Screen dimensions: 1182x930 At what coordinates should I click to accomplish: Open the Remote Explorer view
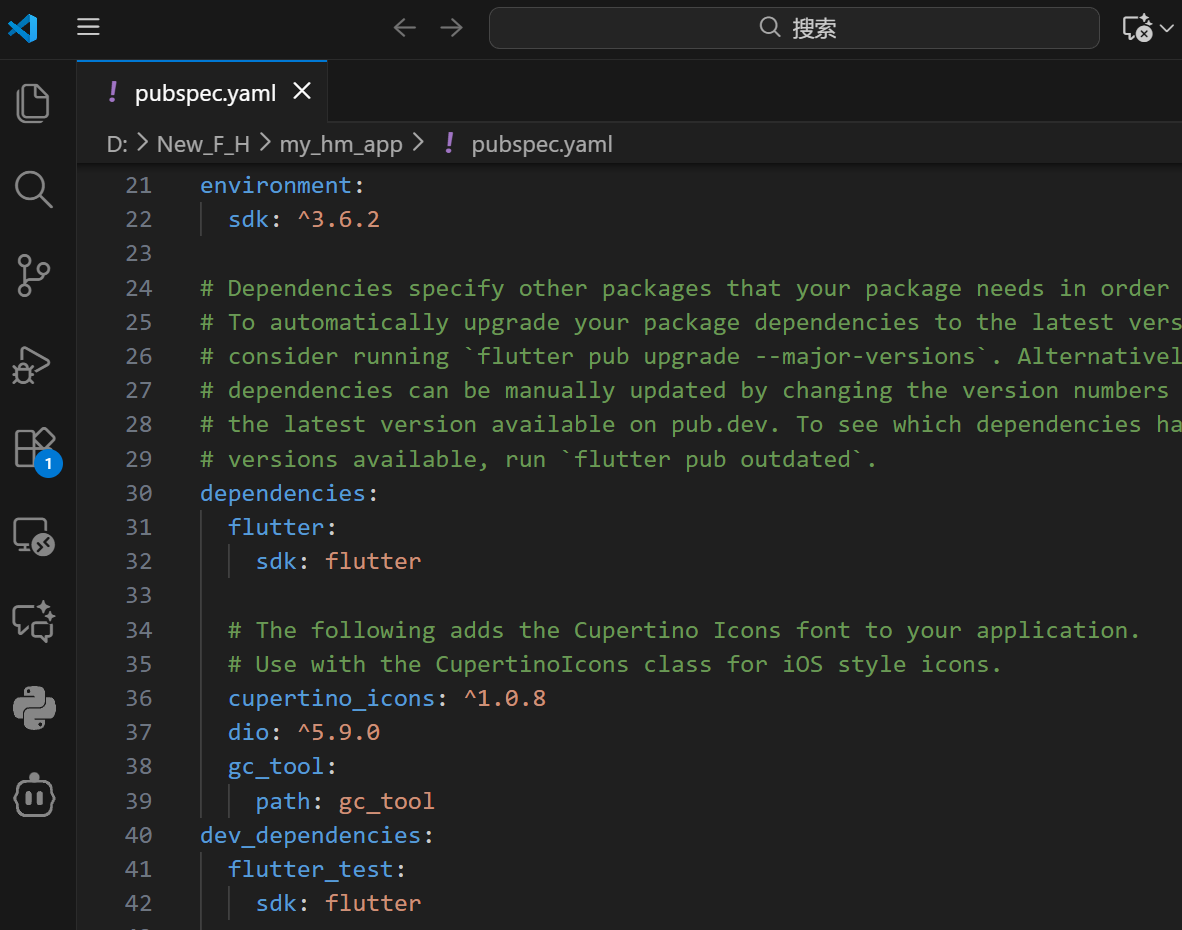(34, 536)
